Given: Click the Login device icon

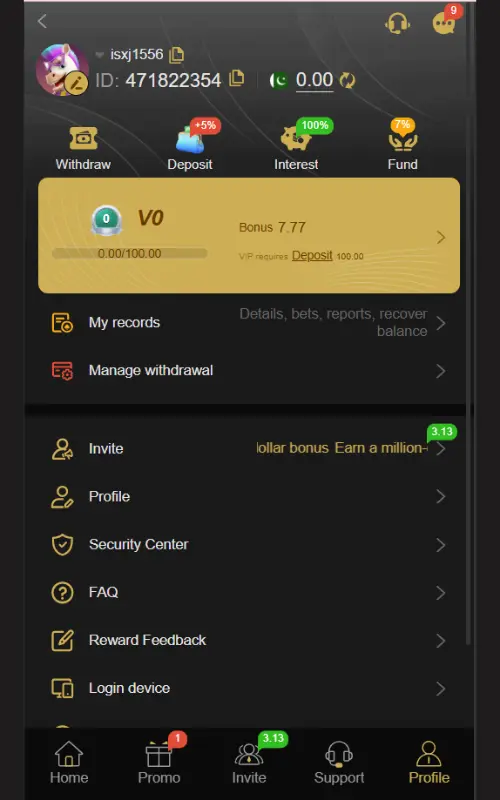Looking at the screenshot, I should tap(62, 689).
